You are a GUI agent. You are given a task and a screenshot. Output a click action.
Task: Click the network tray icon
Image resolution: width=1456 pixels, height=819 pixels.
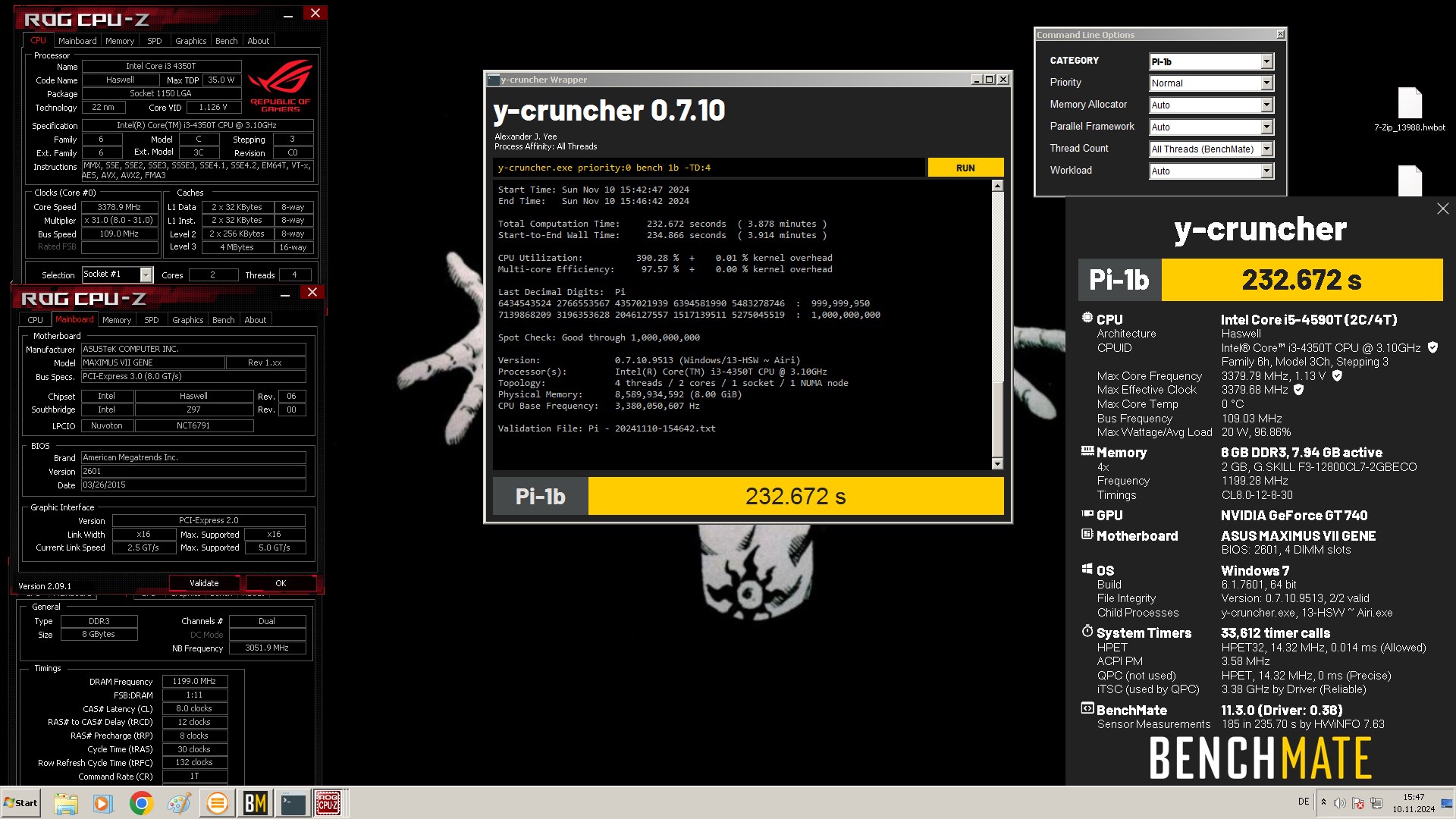click(1376, 803)
